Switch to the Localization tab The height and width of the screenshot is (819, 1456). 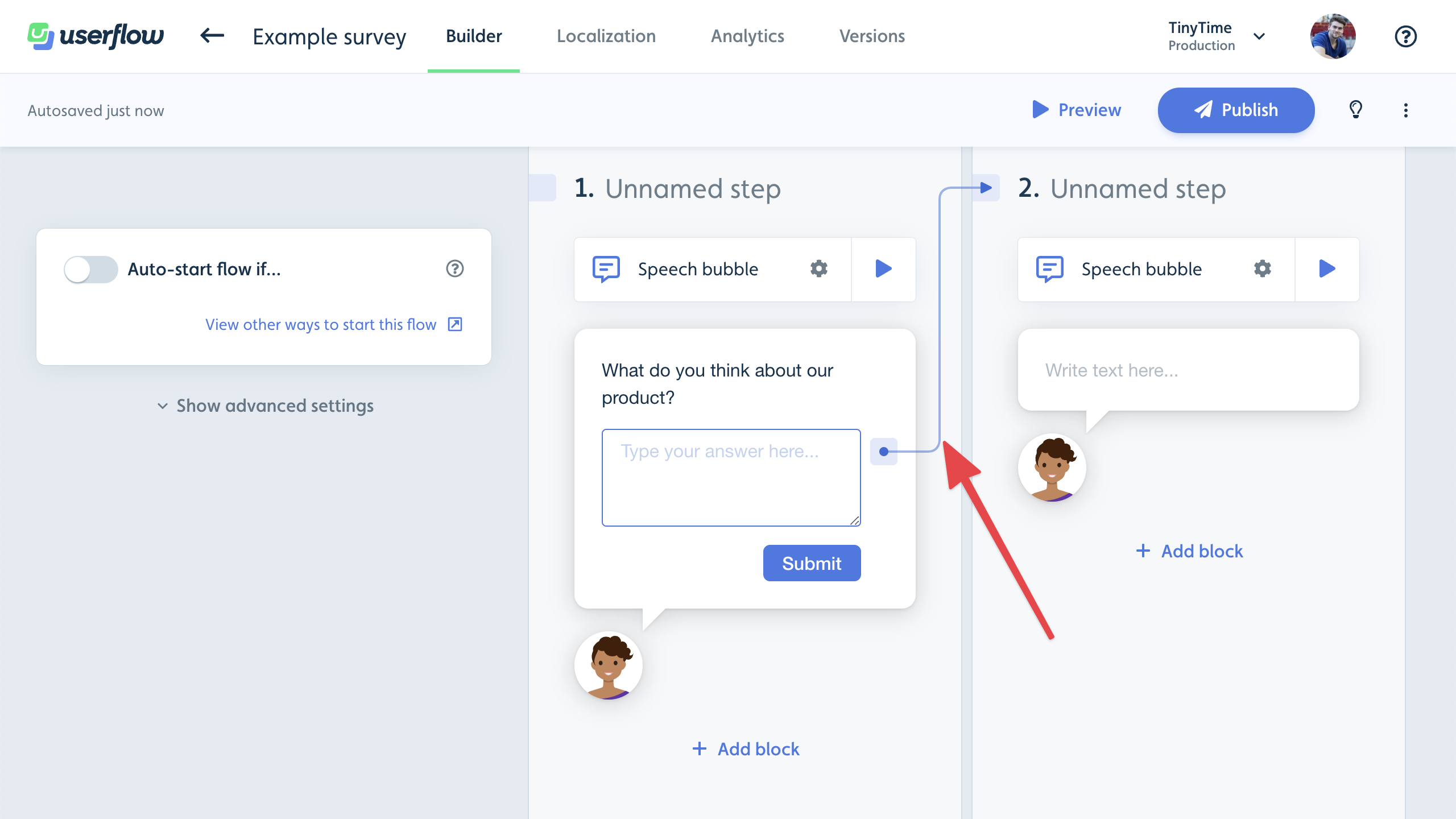[x=606, y=36]
